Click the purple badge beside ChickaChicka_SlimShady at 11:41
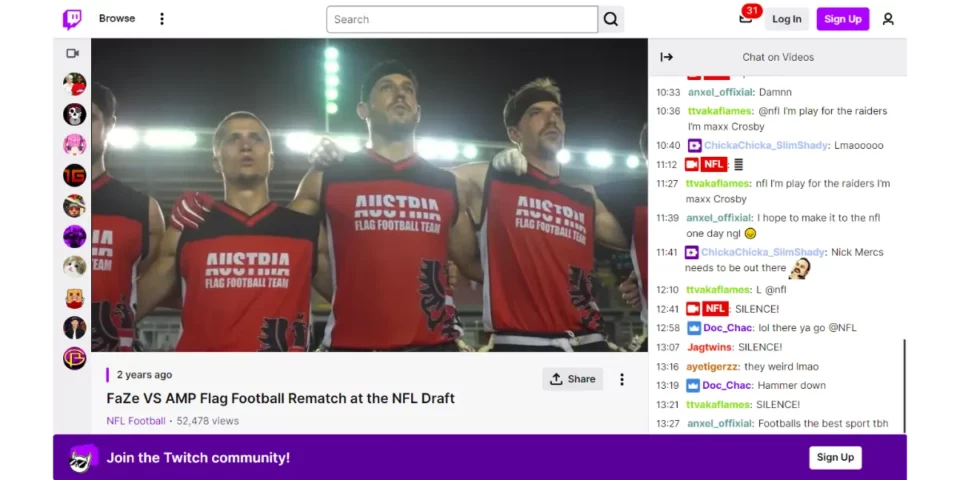The height and width of the screenshot is (480, 960). click(692, 252)
